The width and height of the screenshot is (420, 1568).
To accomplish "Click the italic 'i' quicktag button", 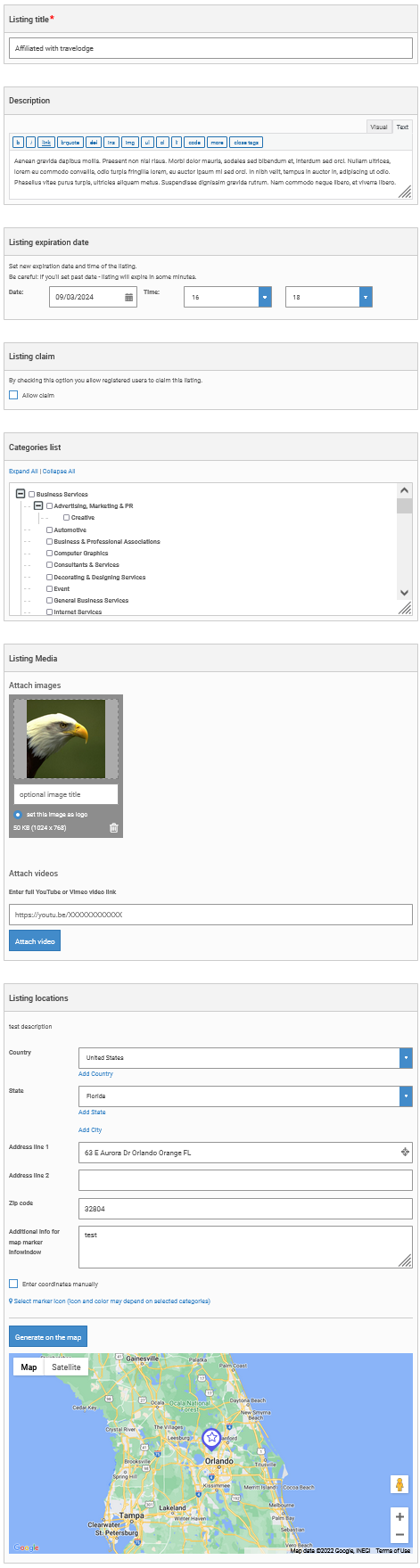I will [x=30, y=143].
